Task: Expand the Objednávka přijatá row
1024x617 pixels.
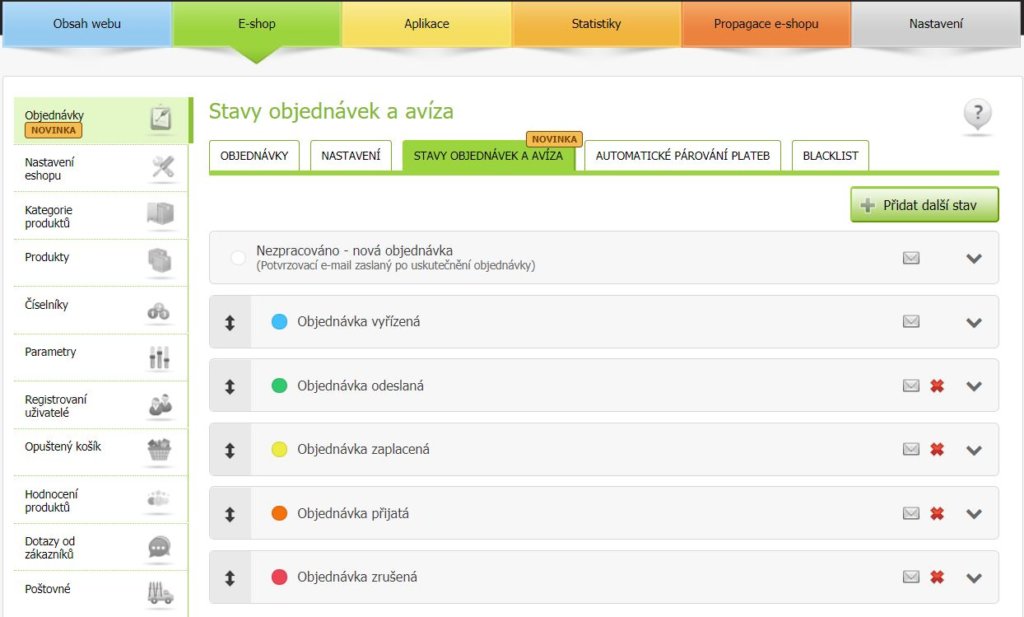Action: tap(974, 514)
